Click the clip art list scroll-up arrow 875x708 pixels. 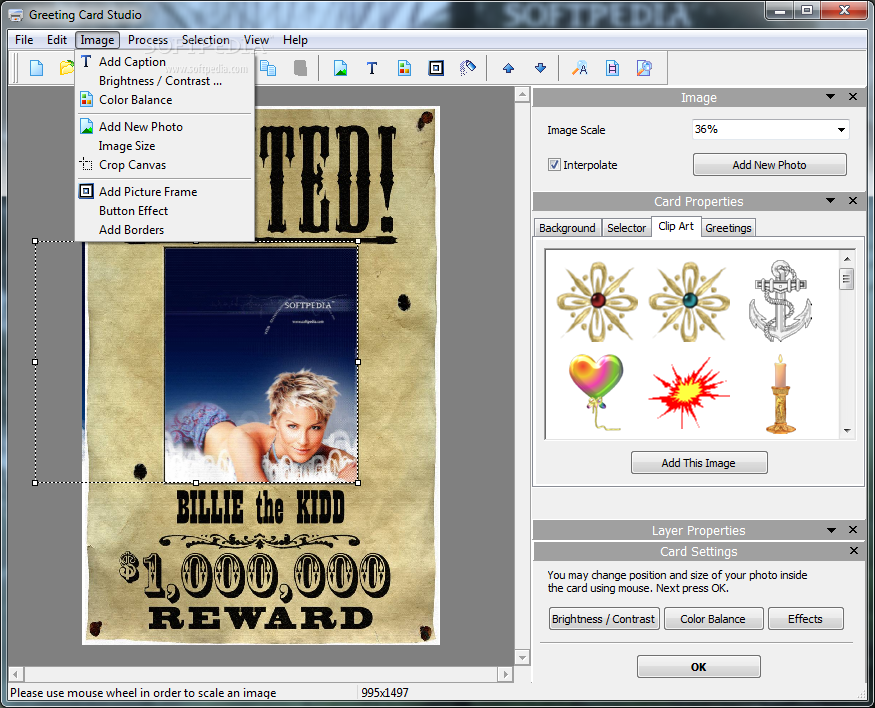(847, 258)
